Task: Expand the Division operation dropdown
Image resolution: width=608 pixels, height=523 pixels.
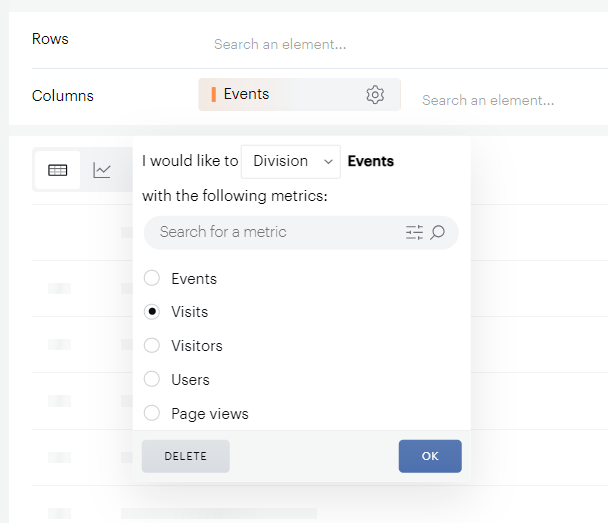Action: tap(291, 161)
